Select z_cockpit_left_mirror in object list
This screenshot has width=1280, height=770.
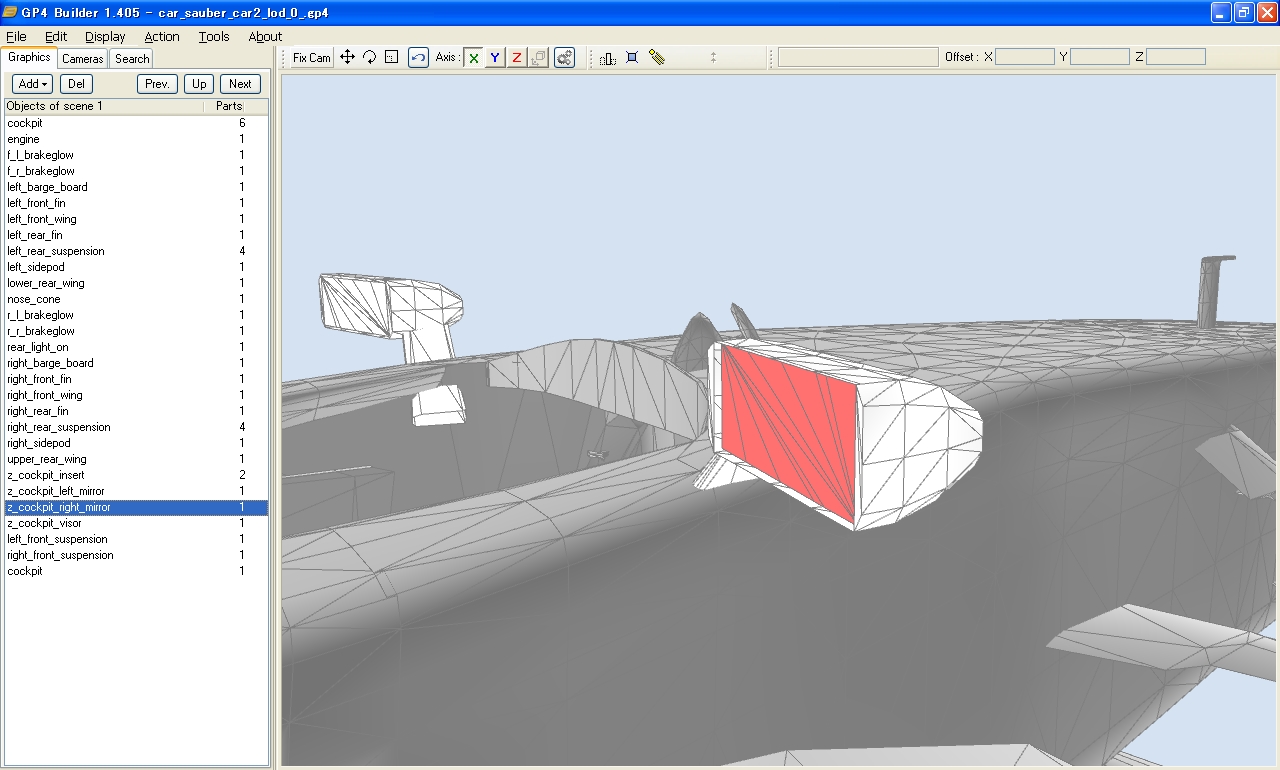[x=56, y=491]
